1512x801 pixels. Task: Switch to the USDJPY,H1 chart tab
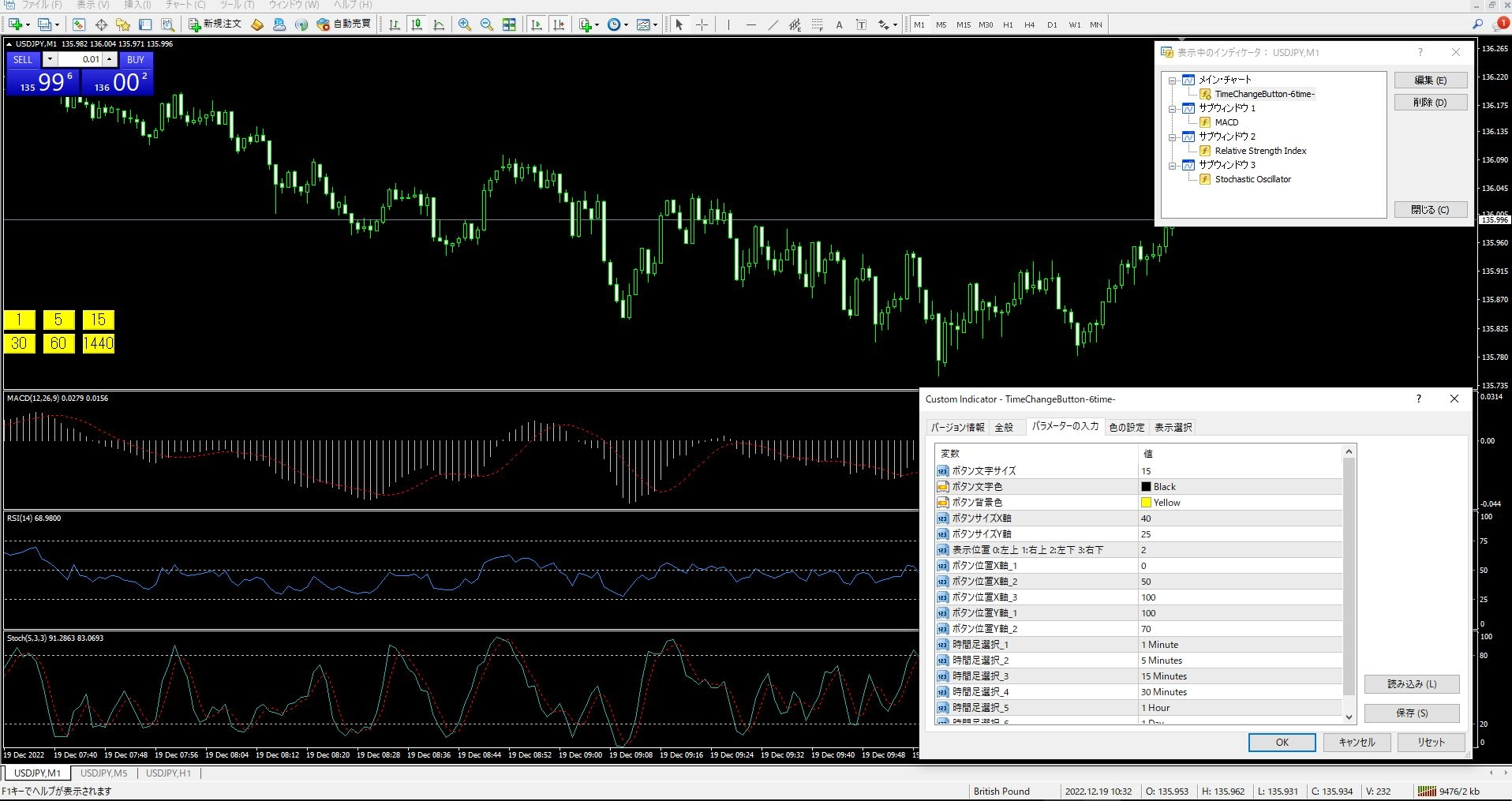(x=168, y=773)
